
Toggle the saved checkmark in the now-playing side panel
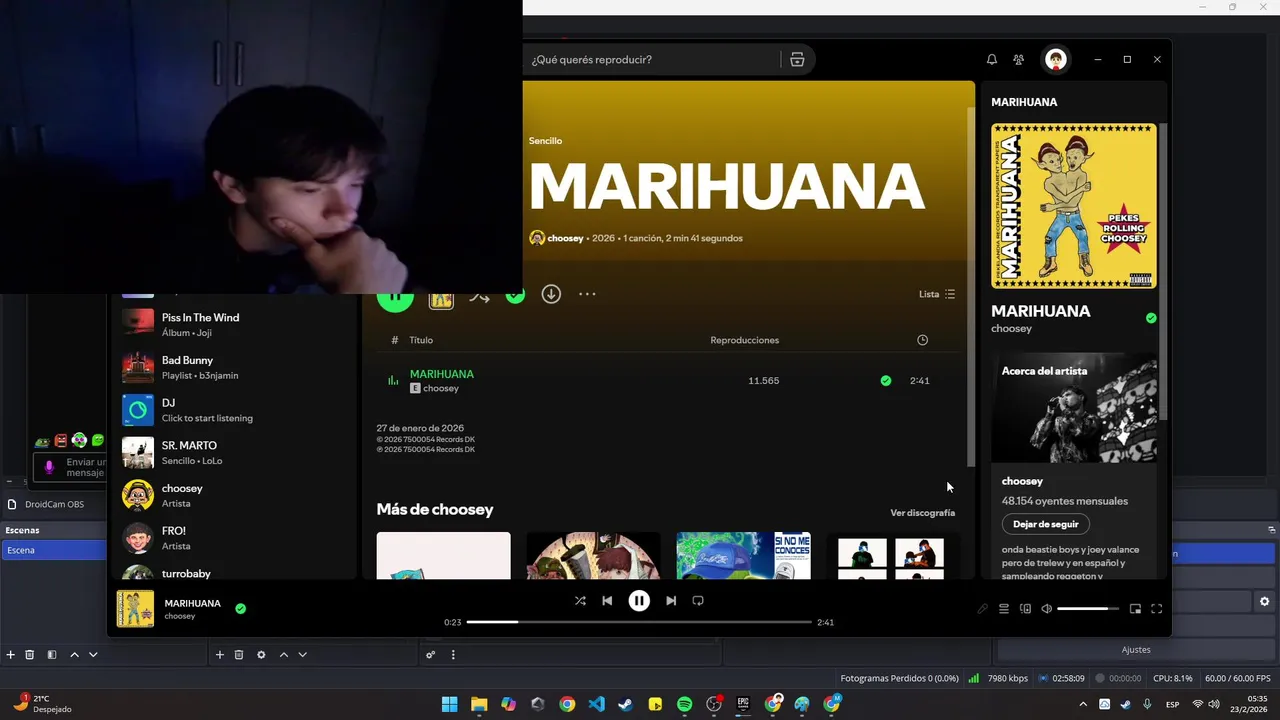(1151, 318)
